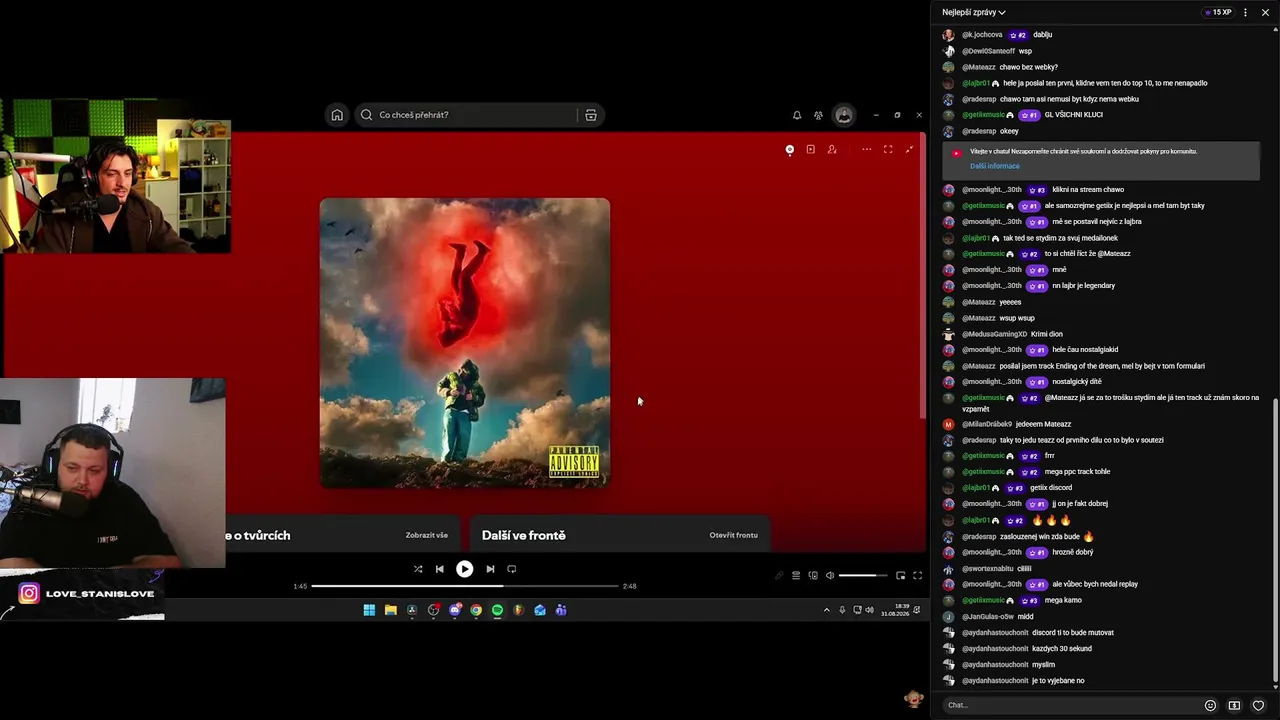
Task: Click username @JanGulas-o5w in chat
Action: tap(988, 617)
